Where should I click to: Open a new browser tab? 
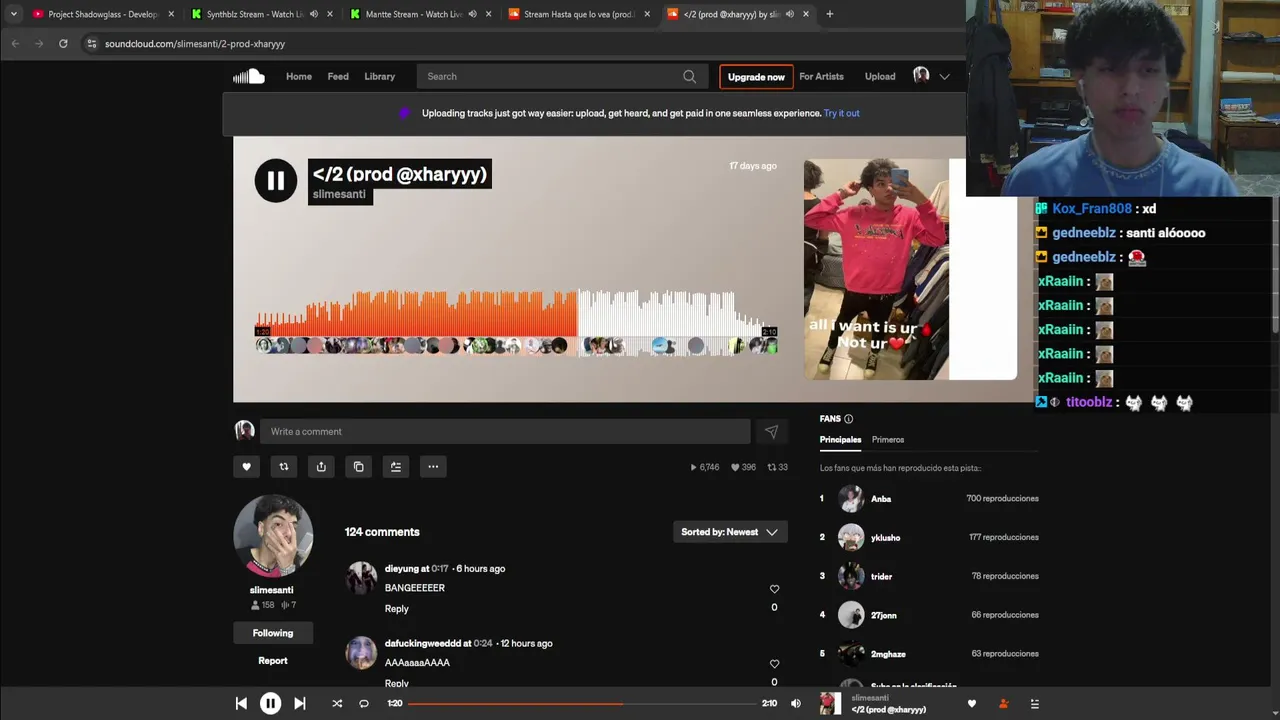[829, 14]
